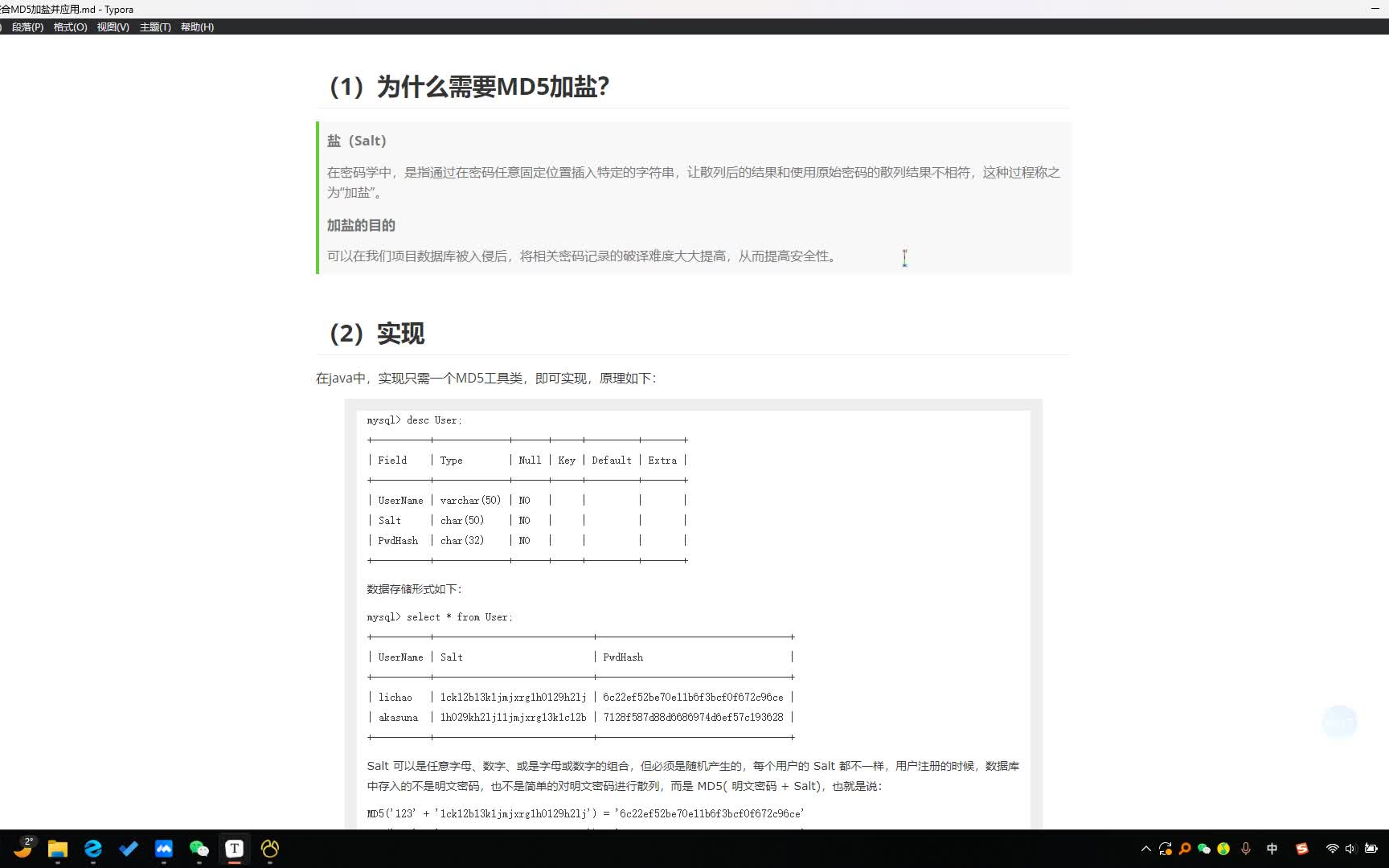Image resolution: width=1389 pixels, height=868 pixels.
Task: Click the 'Field' column header in table
Action: pos(392,461)
